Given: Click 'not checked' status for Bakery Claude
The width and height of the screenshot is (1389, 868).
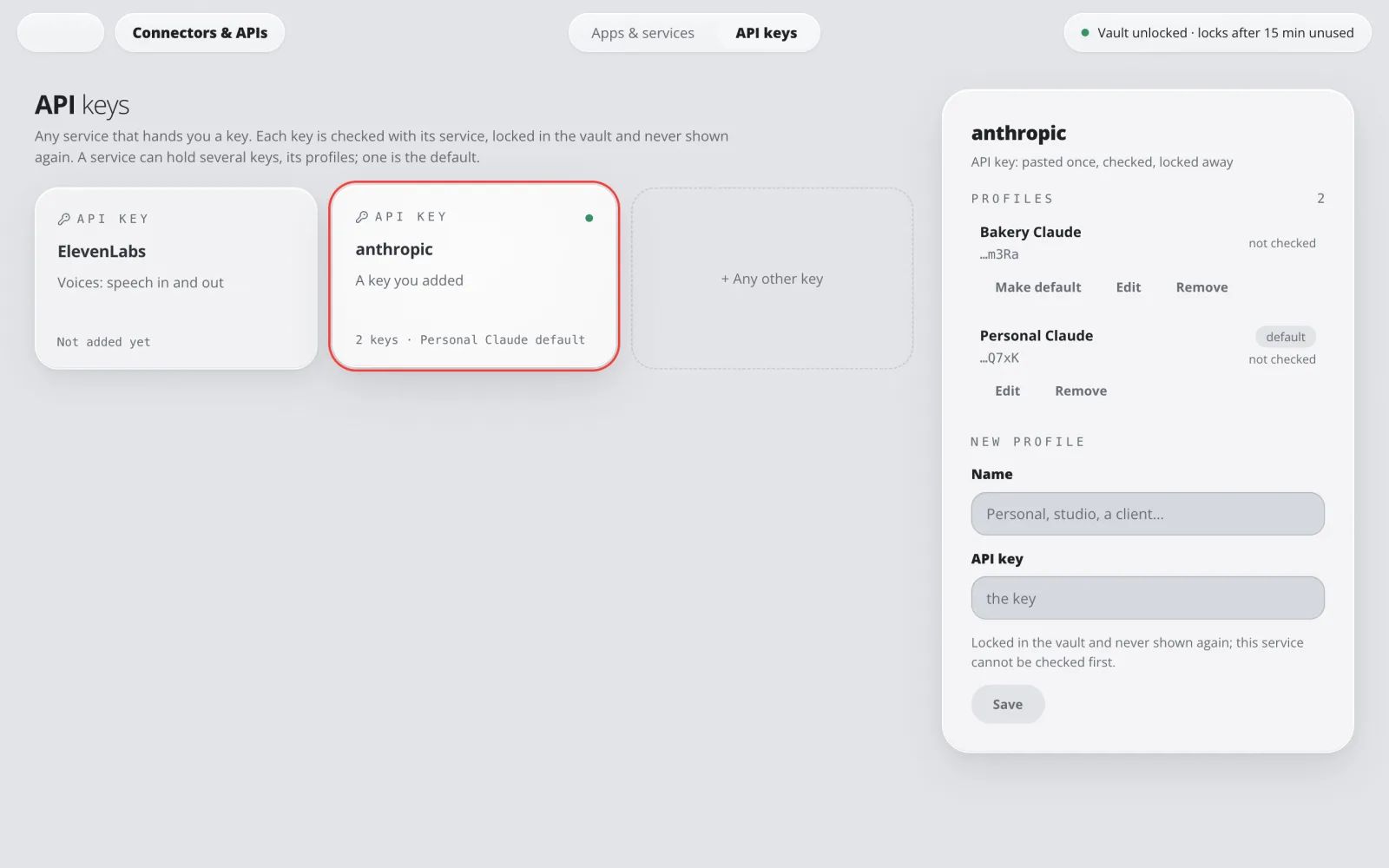Looking at the screenshot, I should click(x=1282, y=243).
